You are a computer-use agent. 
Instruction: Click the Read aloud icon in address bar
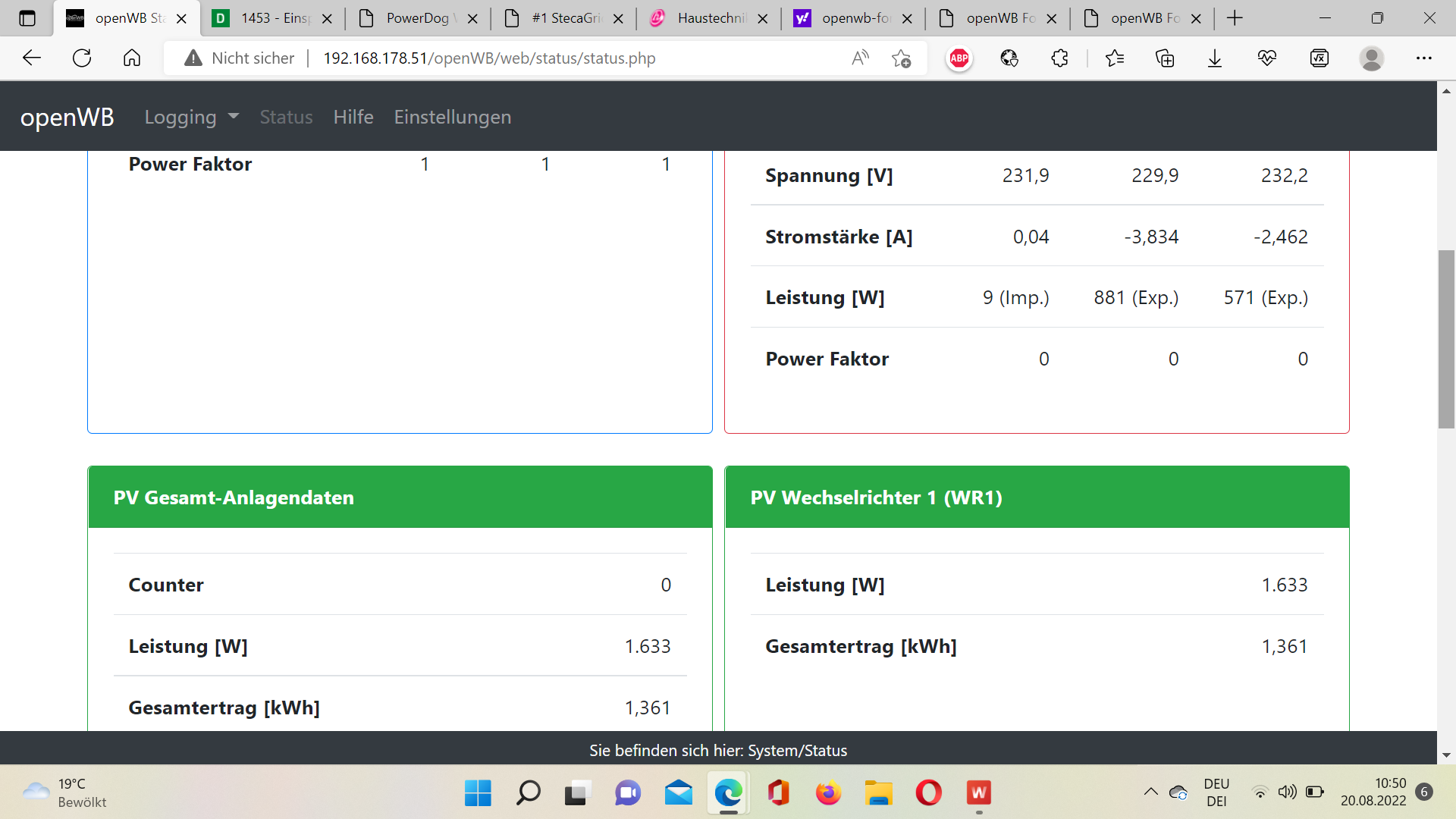tap(860, 58)
